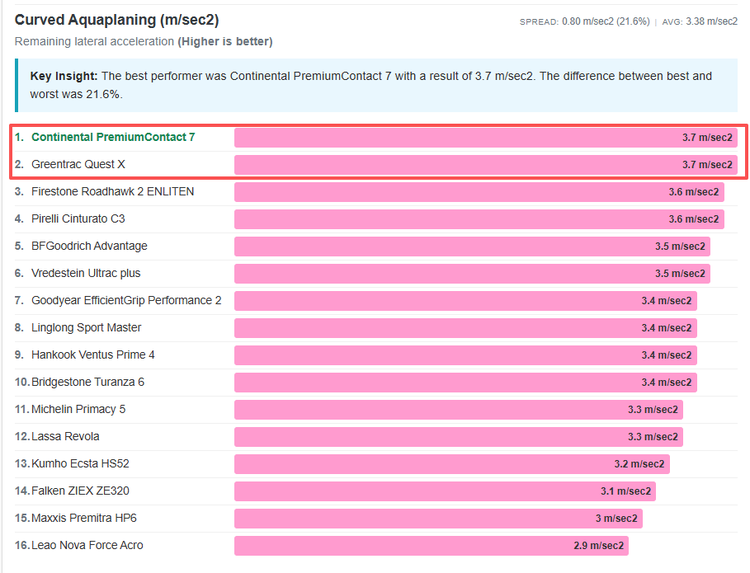Click the AVG 3.38 m/sec2 statistic
Image resolution: width=750 pixels, height=573 pixels.
coord(700,22)
